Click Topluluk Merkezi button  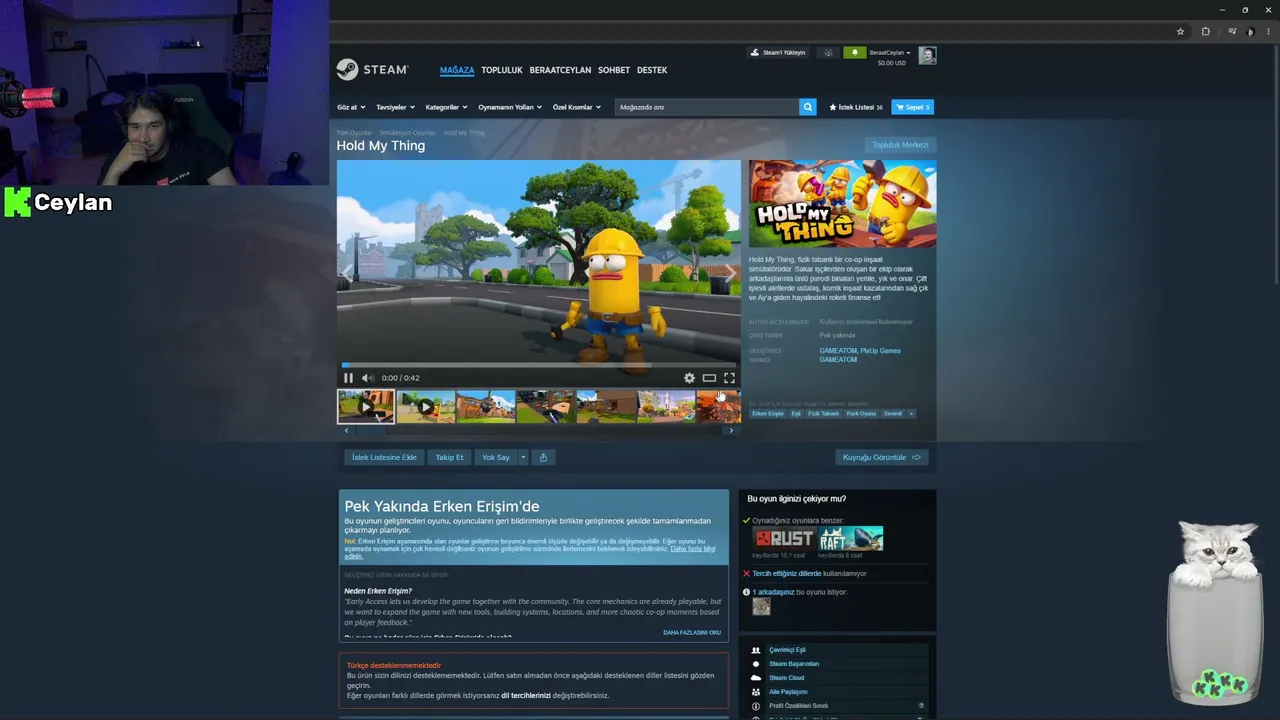point(900,145)
